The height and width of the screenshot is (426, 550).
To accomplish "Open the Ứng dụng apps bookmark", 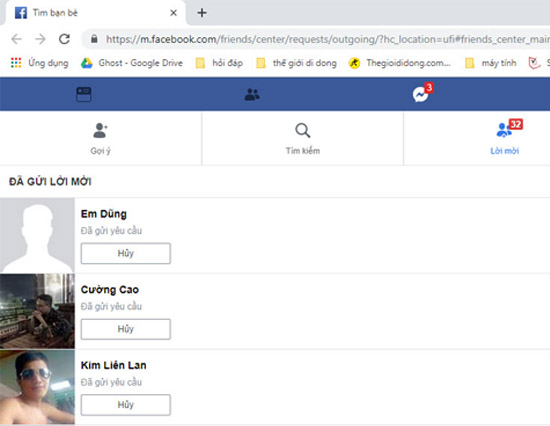I will pyautogui.click(x=40, y=63).
